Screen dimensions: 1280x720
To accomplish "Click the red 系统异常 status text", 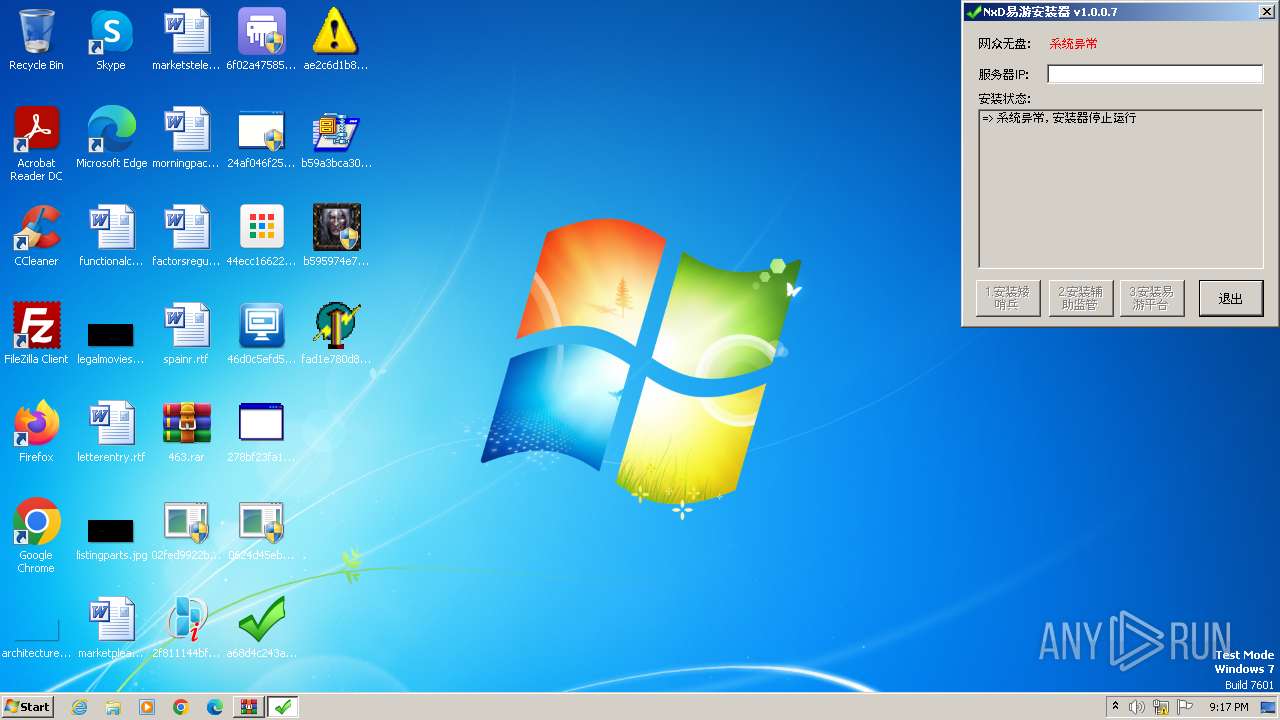I will pos(1073,44).
